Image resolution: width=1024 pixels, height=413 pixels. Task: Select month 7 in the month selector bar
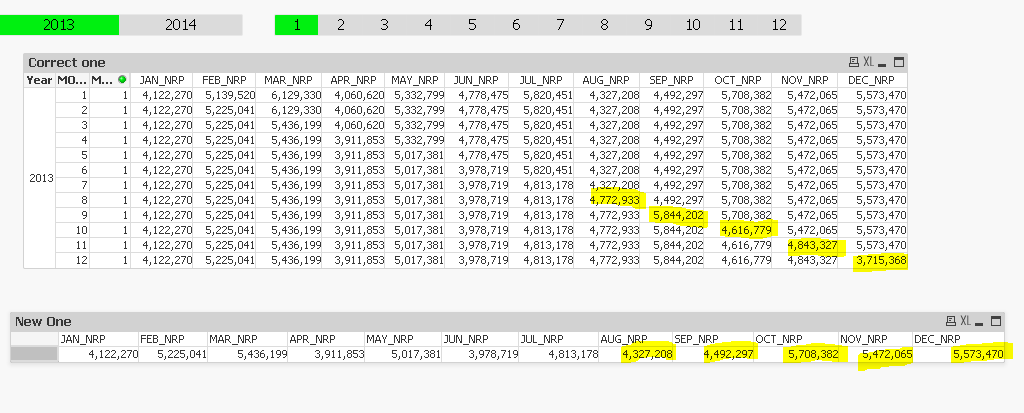(560, 25)
